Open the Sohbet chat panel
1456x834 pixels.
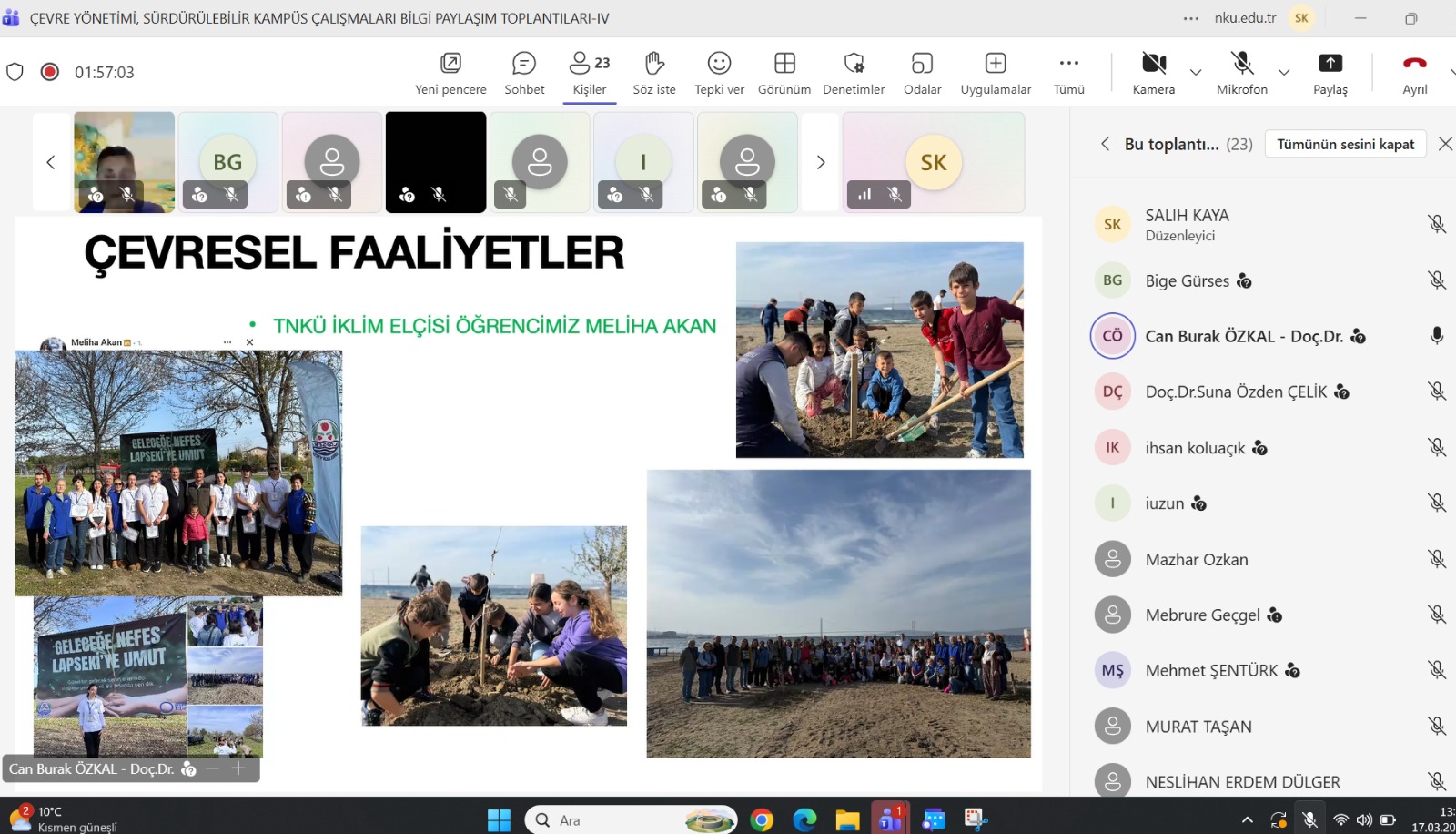[524, 73]
